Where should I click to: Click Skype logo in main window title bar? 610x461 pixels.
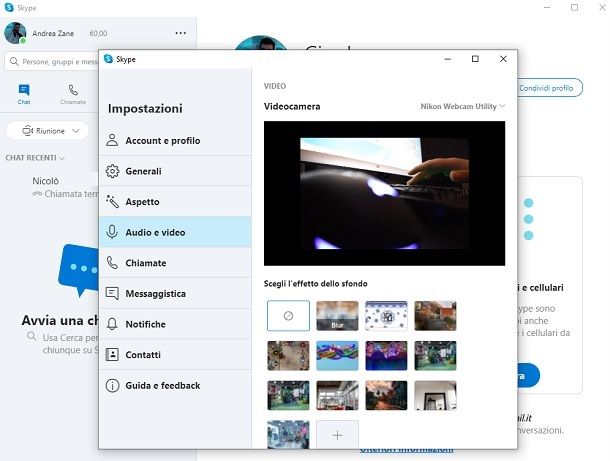coord(9,7)
